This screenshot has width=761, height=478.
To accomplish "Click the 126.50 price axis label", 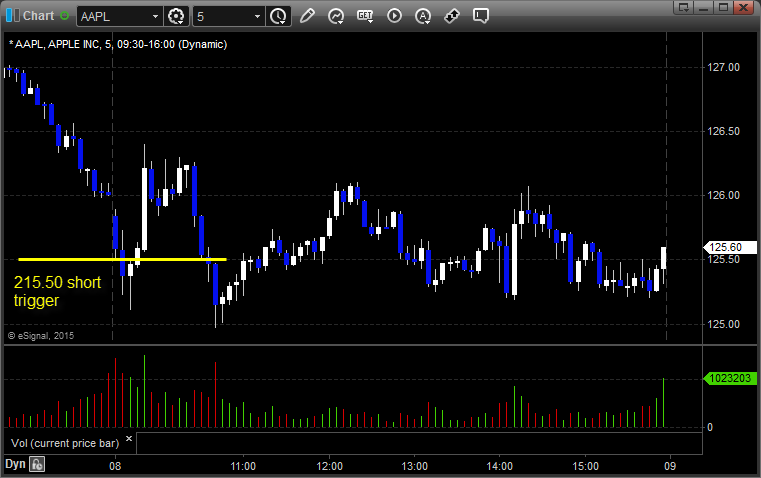I will tap(724, 132).
